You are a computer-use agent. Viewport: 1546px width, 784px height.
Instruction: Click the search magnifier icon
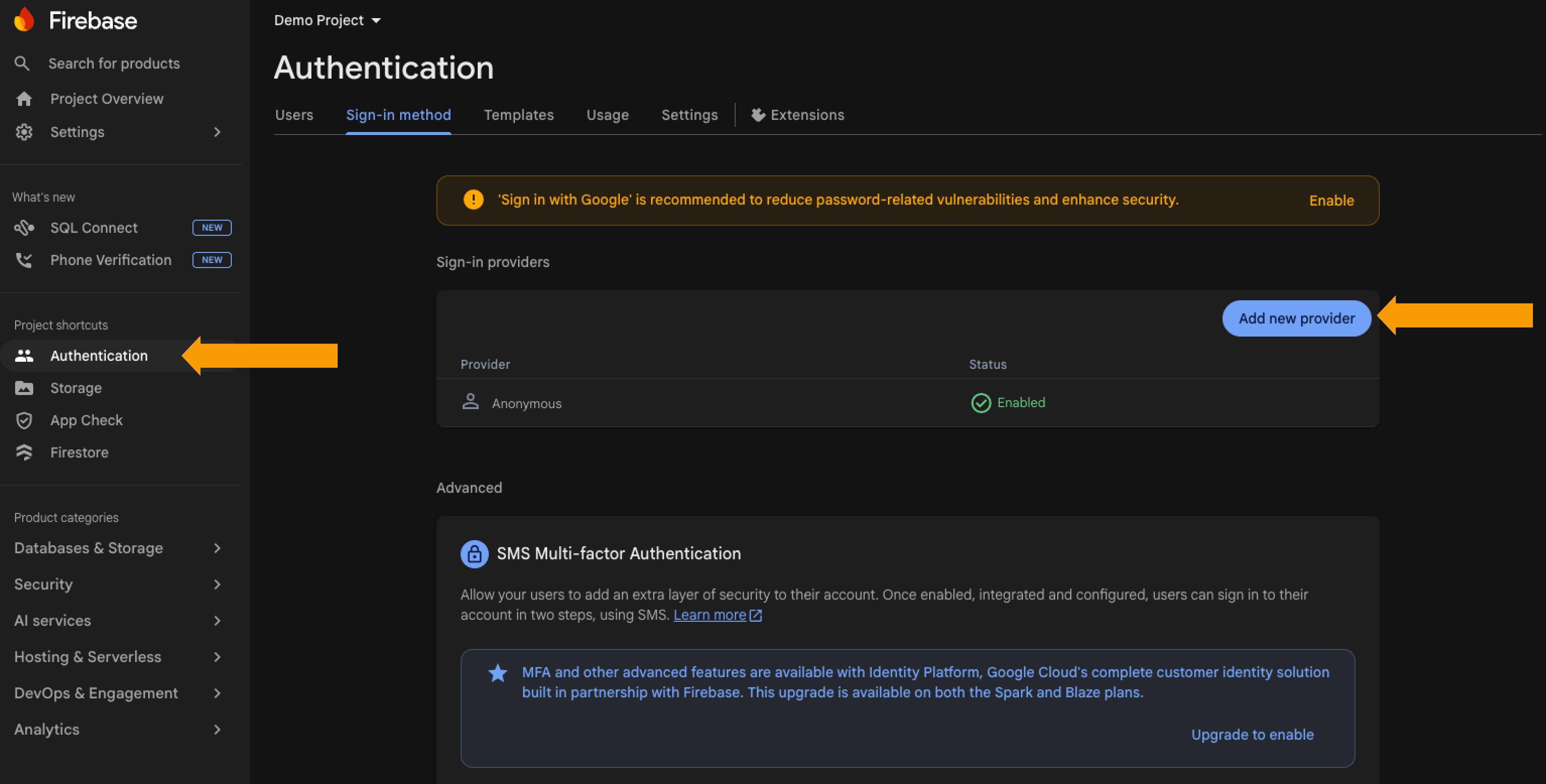22,63
